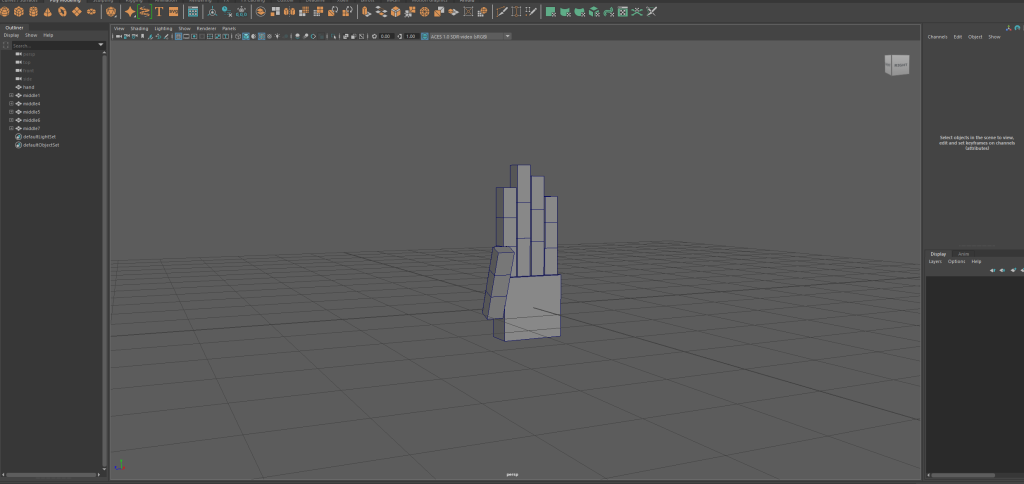Toggle the color management view transform button
The height and width of the screenshot is (484, 1024).
tap(425, 36)
